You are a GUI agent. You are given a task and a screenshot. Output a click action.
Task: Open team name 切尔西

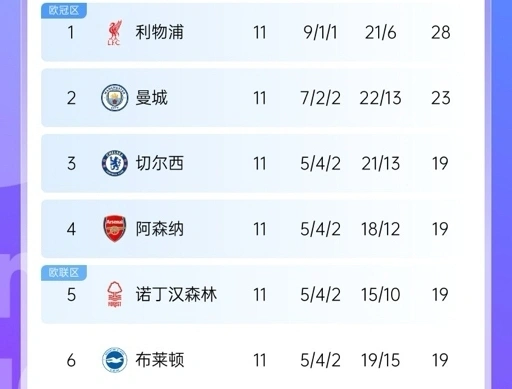point(159,163)
